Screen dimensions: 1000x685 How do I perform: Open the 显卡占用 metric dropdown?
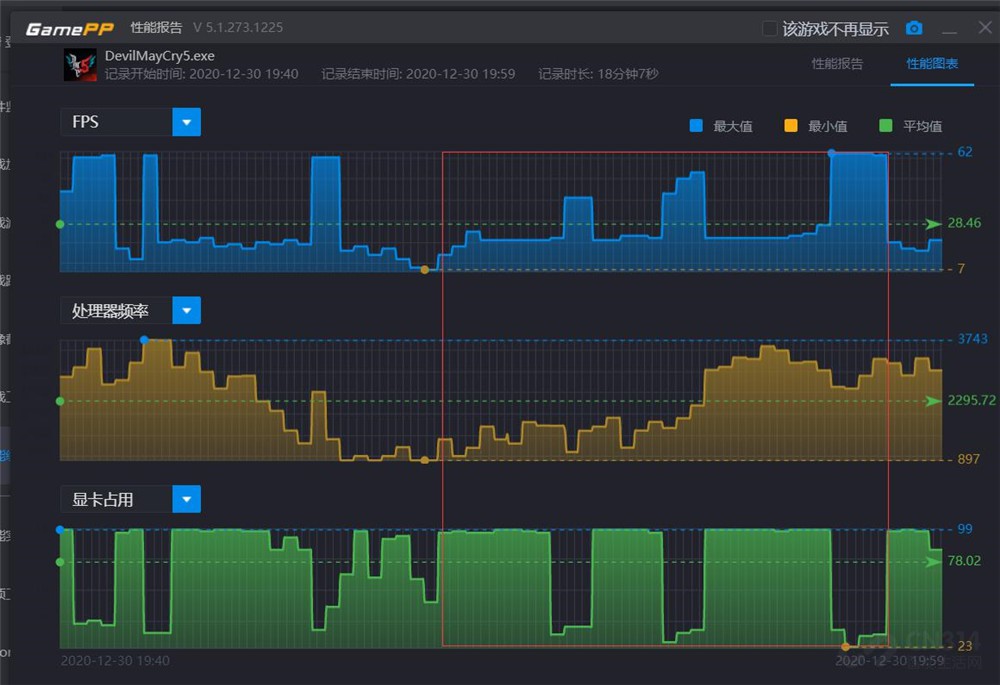pyautogui.click(x=186, y=499)
